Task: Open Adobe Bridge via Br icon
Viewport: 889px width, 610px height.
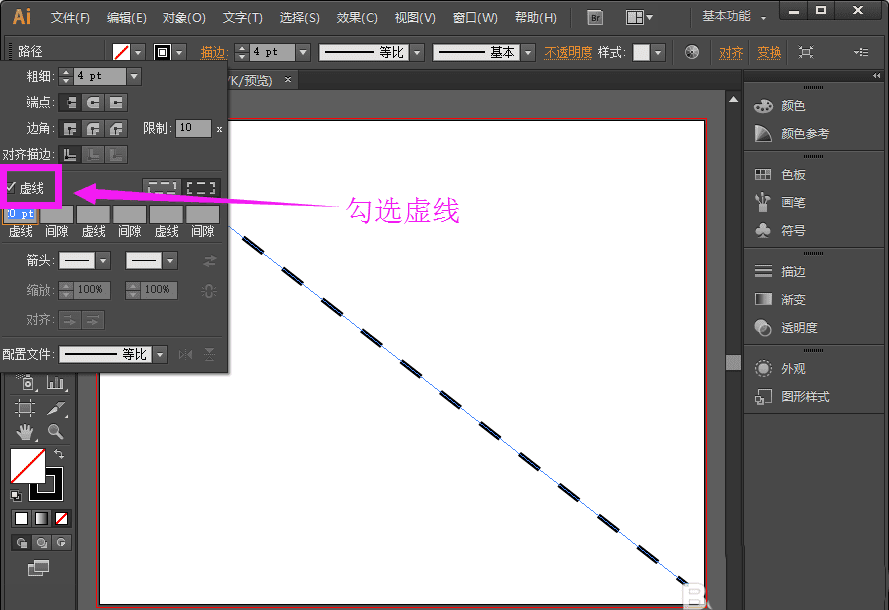Action: [595, 18]
